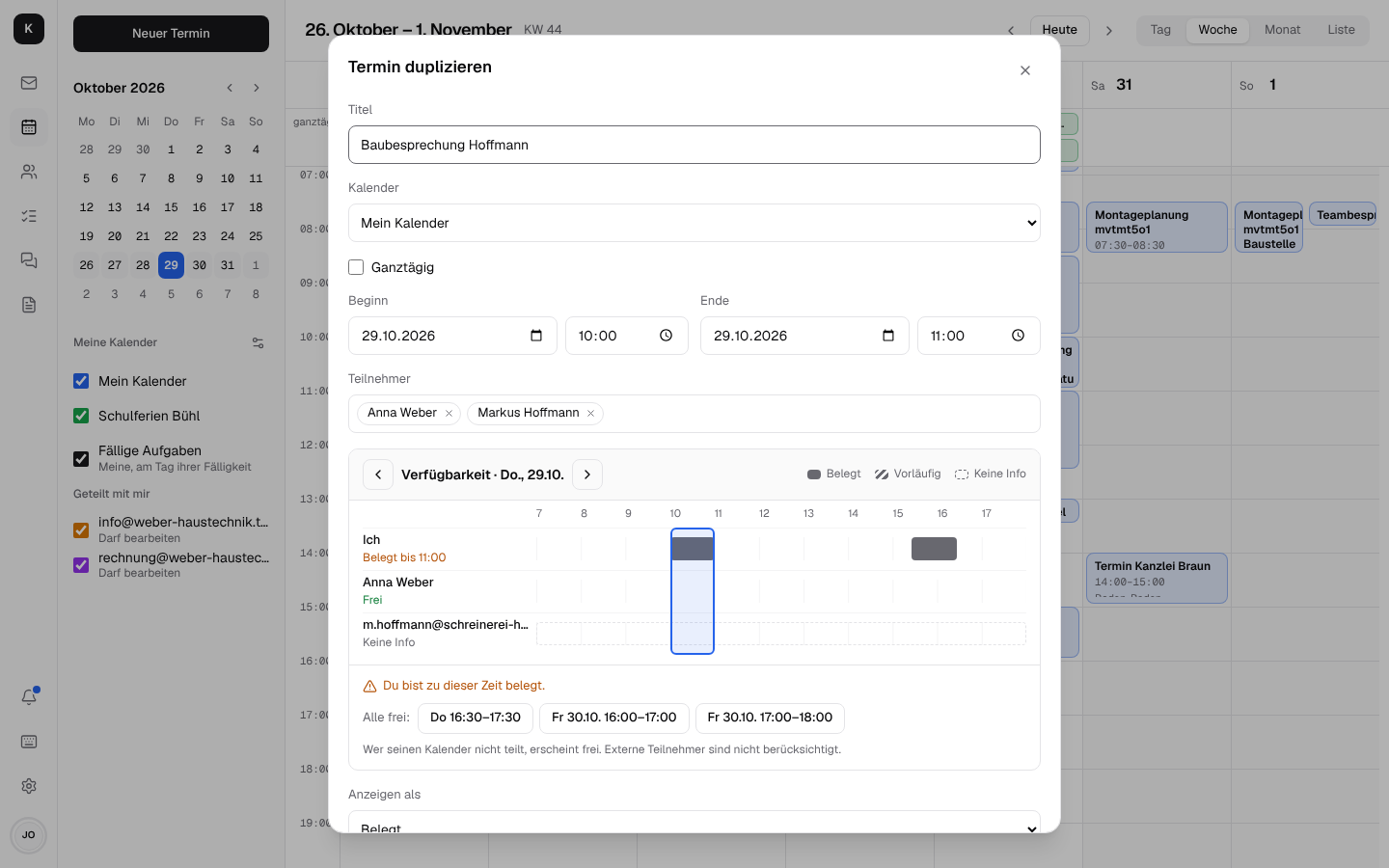Jump to Heute in the calendar
1389x868 pixels.
point(1059,30)
